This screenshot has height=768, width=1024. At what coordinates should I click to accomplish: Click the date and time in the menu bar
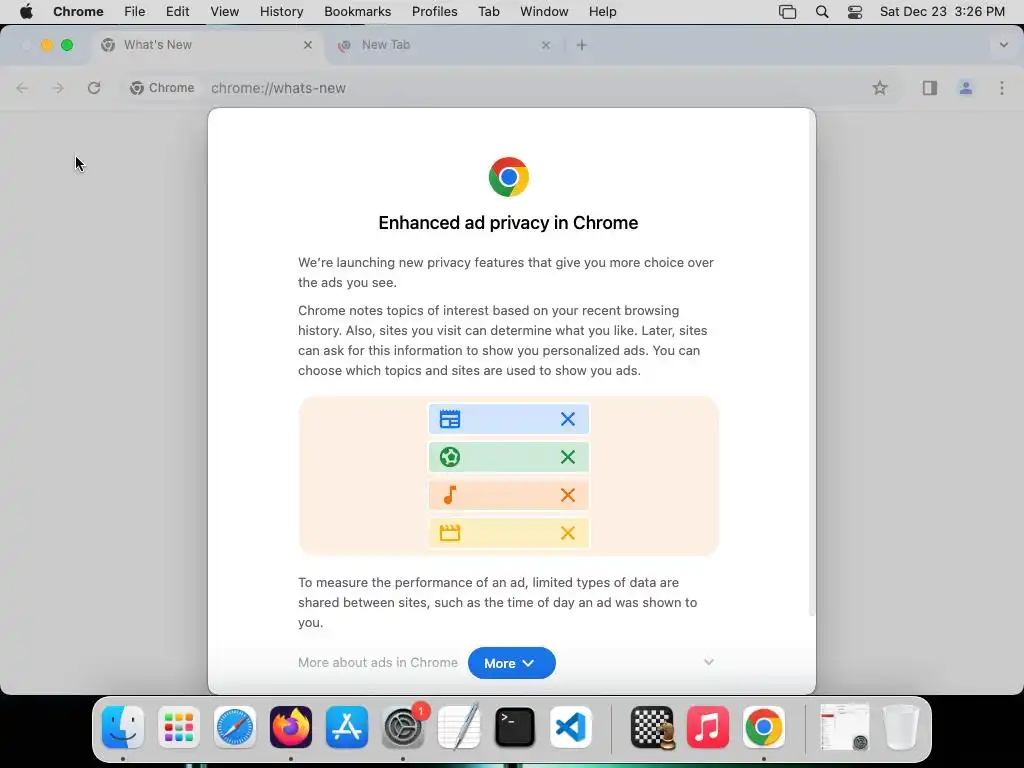(942, 12)
